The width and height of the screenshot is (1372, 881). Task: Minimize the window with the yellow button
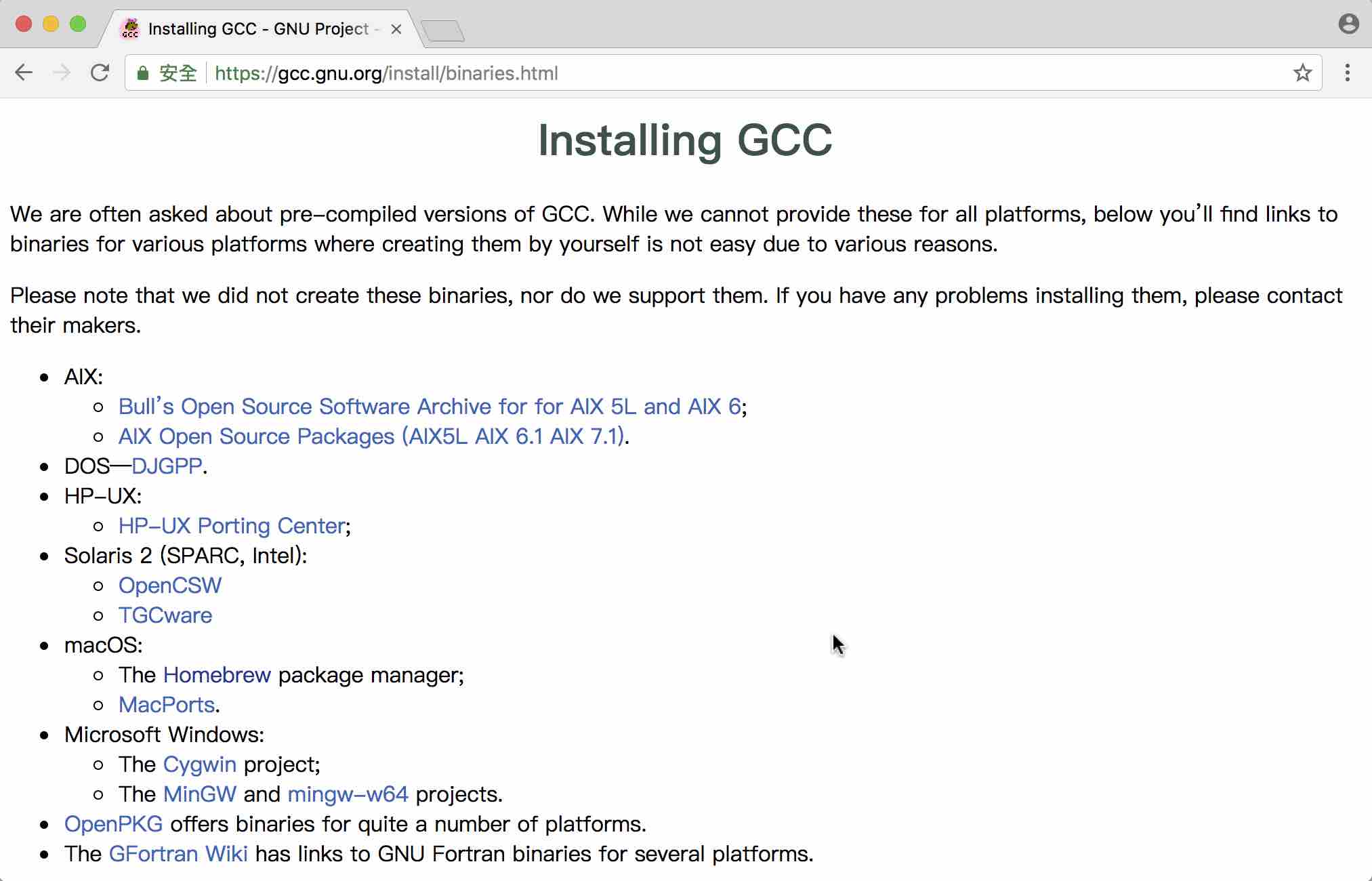(51, 24)
